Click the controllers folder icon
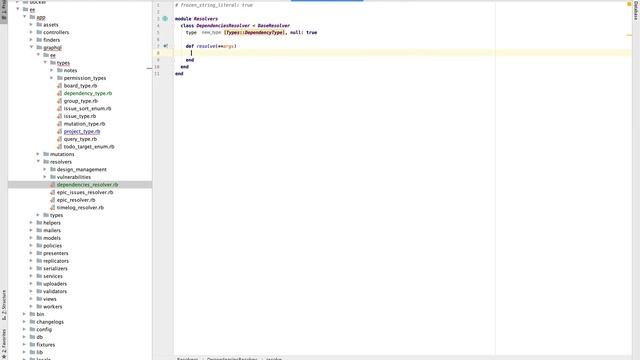Image resolution: width=640 pixels, height=360 pixels. [x=39, y=32]
